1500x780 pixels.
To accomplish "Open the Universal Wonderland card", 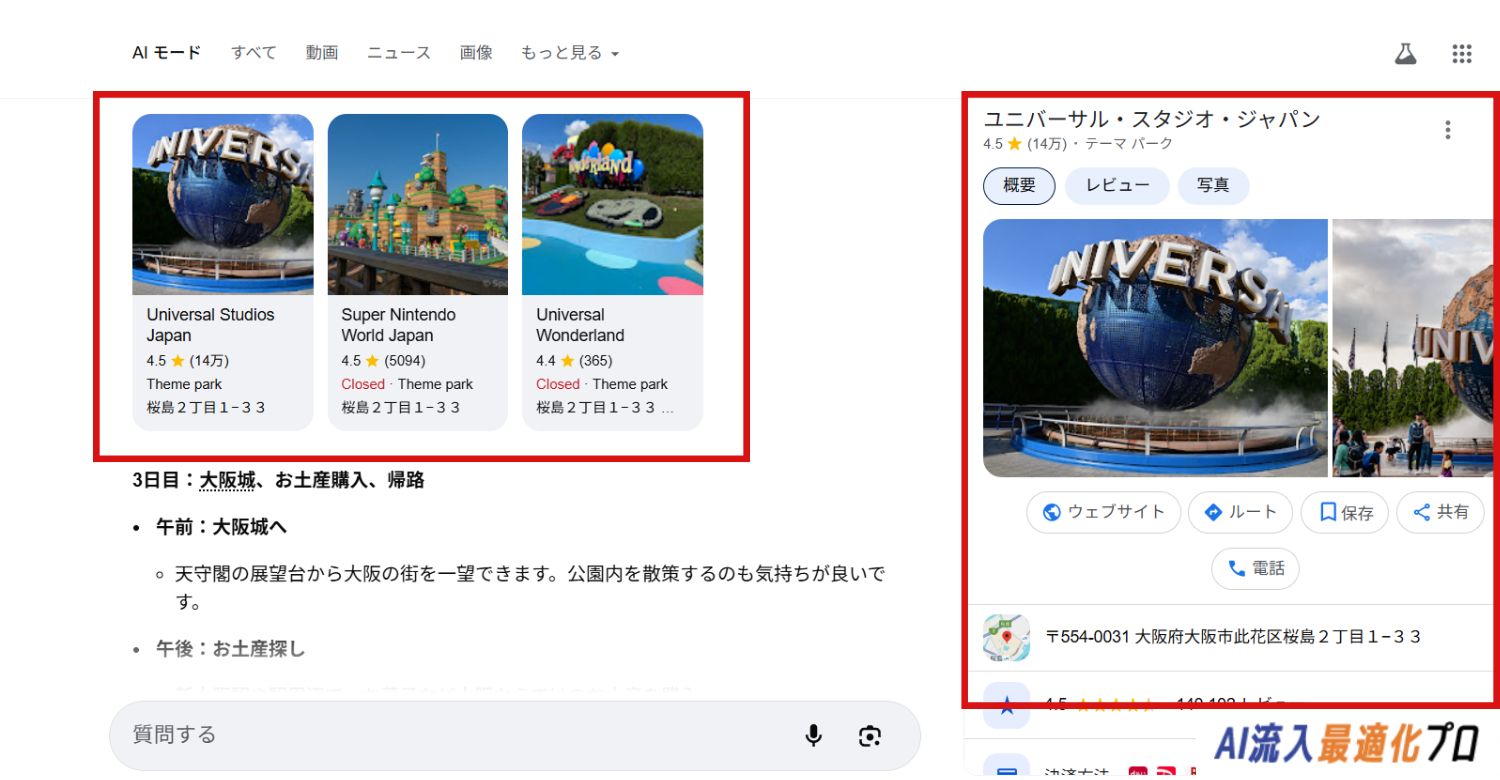I will pos(612,272).
